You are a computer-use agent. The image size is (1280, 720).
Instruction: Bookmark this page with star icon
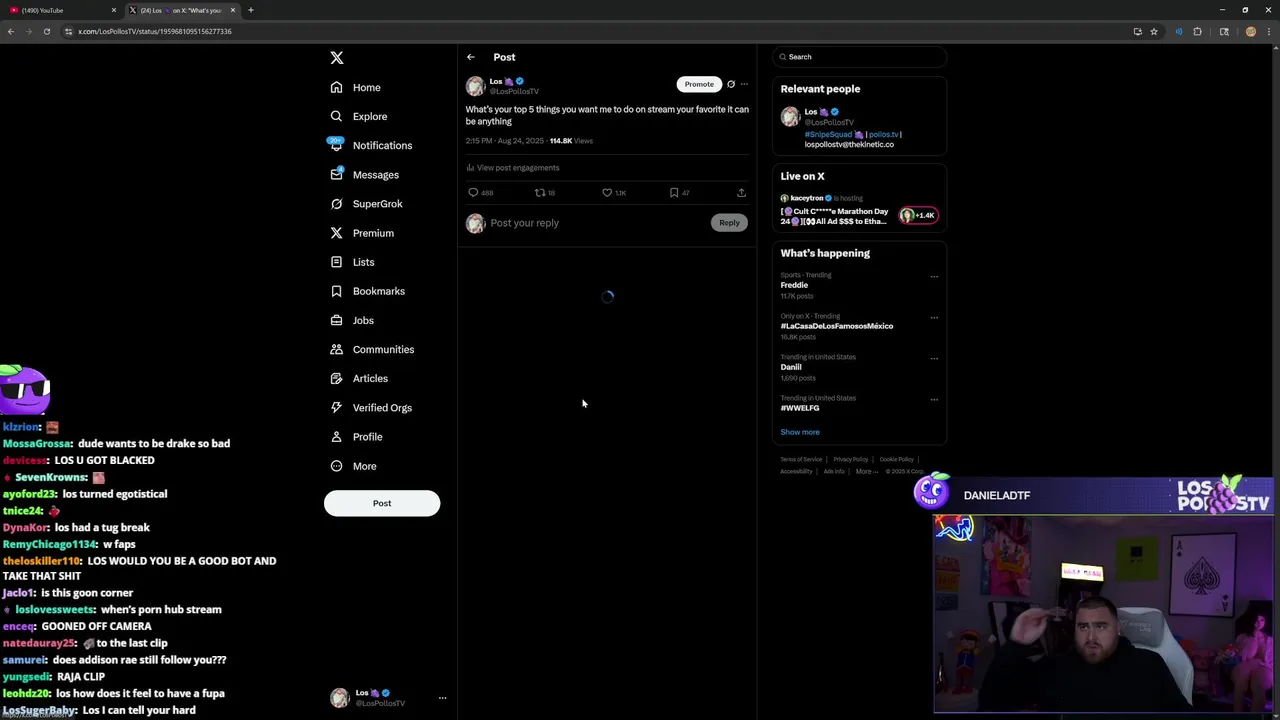click(x=1154, y=31)
